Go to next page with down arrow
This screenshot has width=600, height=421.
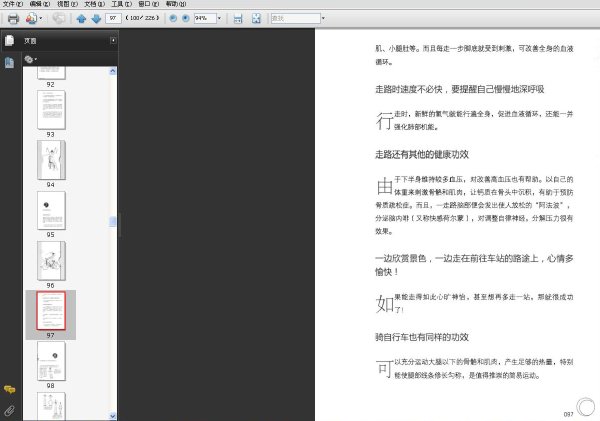tap(96, 18)
